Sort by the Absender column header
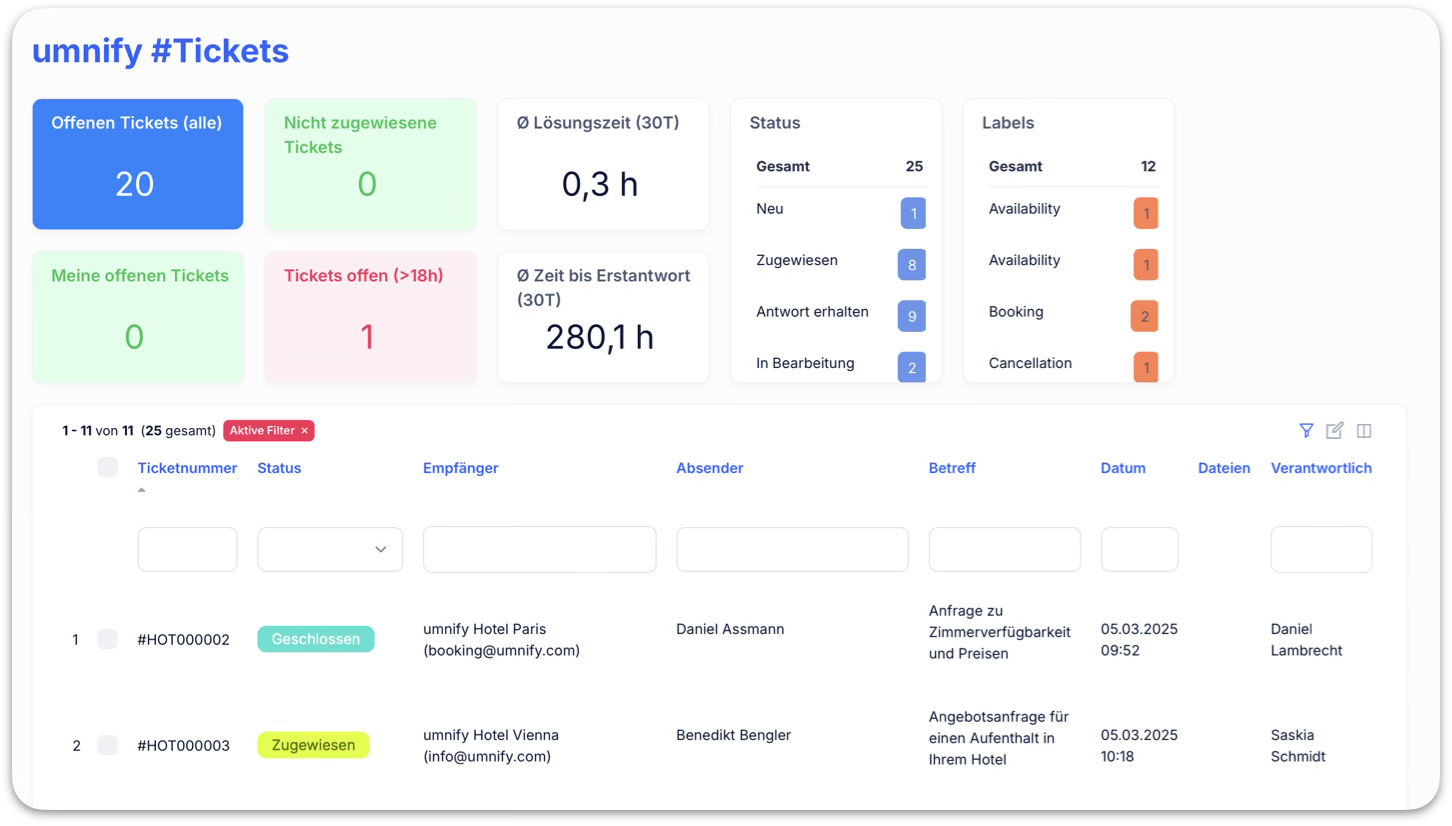 (x=709, y=468)
